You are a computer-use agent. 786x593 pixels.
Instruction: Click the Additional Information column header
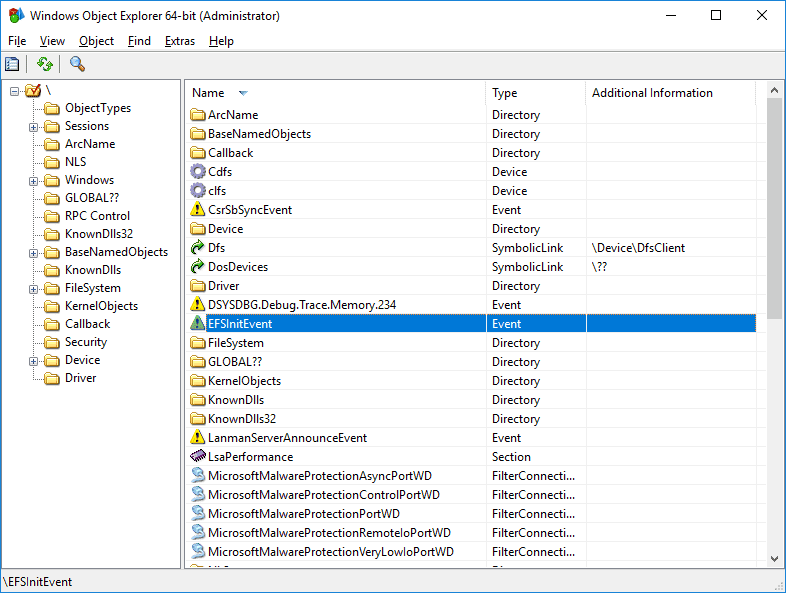click(671, 93)
